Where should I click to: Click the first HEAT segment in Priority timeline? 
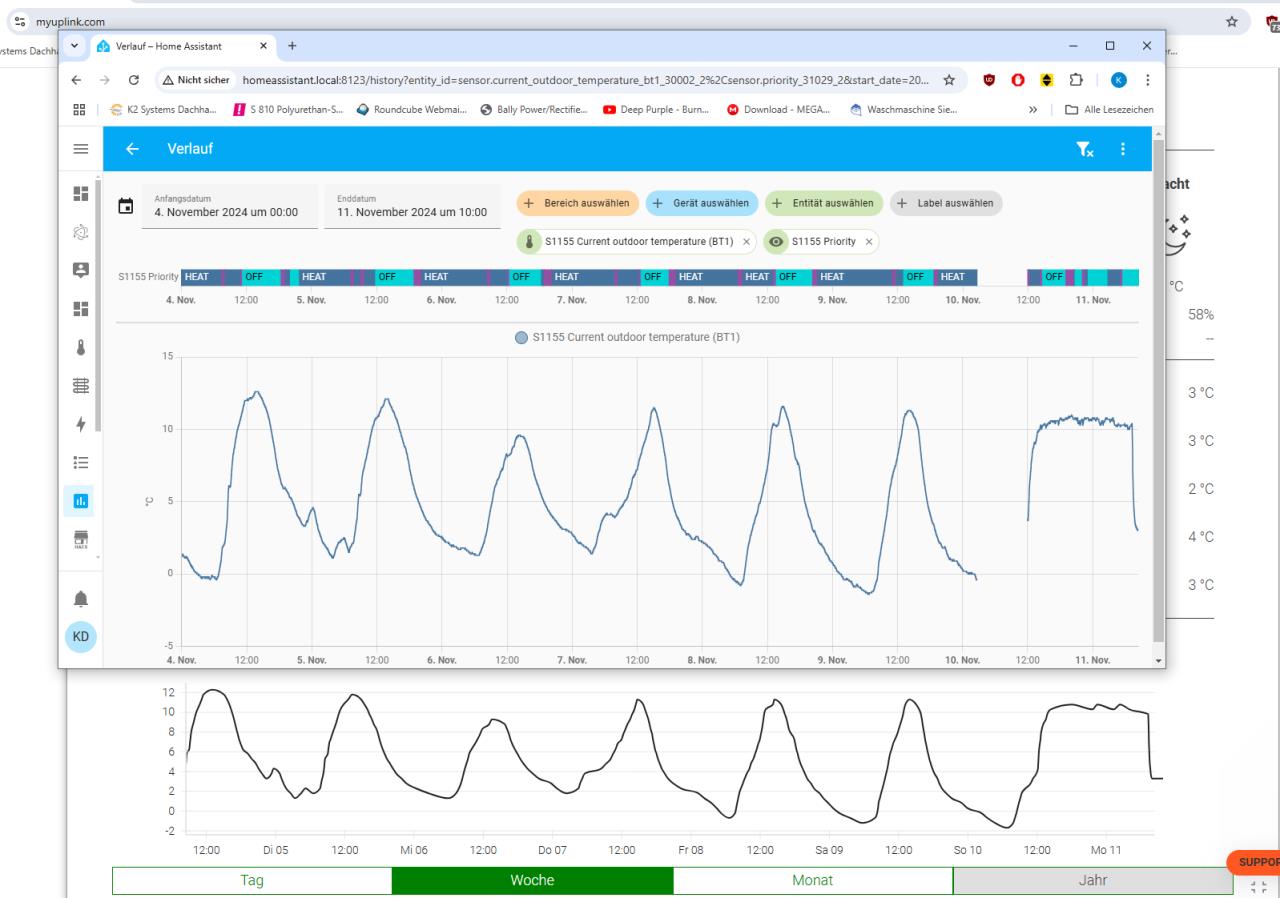pos(201,277)
